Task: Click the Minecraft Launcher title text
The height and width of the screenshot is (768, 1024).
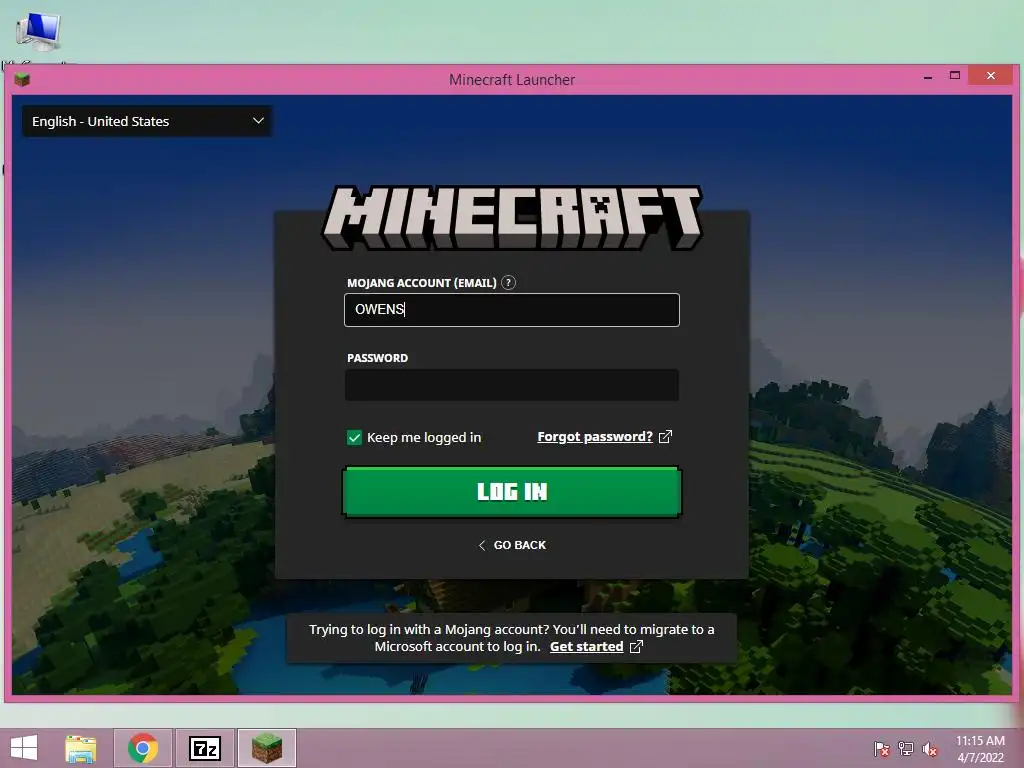Action: click(x=512, y=80)
